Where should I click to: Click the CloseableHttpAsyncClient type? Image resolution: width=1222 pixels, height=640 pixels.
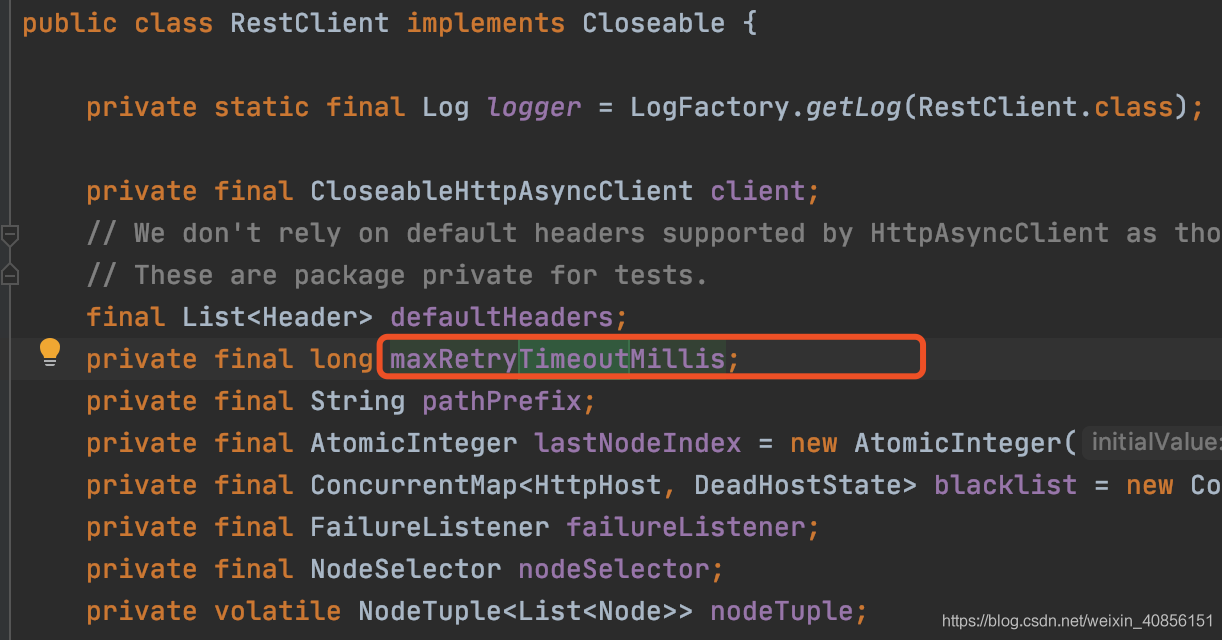(501, 191)
